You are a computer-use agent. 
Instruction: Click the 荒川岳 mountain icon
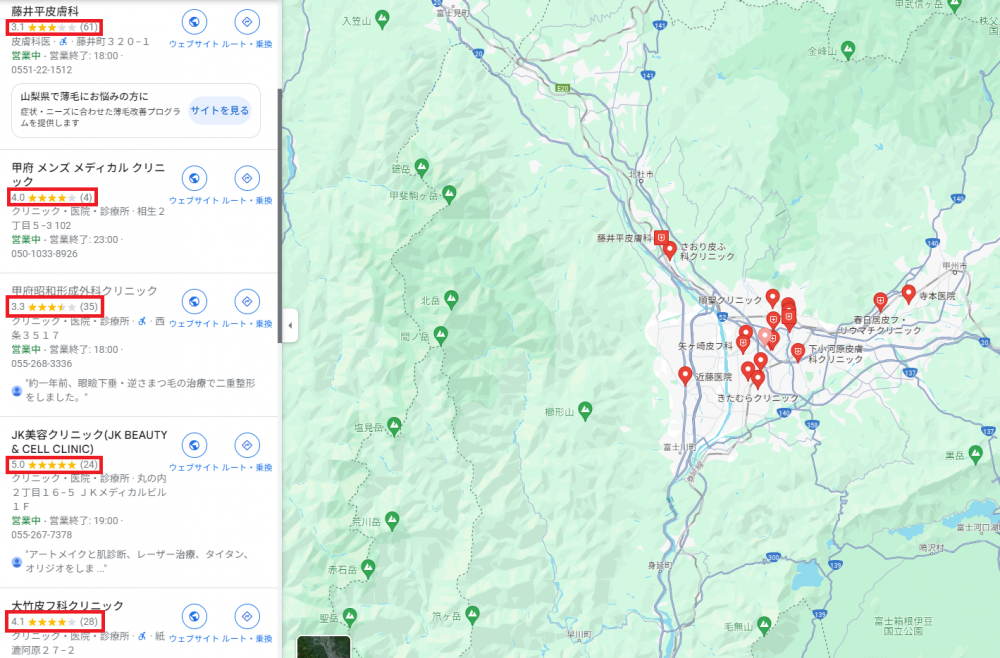[x=392, y=521]
